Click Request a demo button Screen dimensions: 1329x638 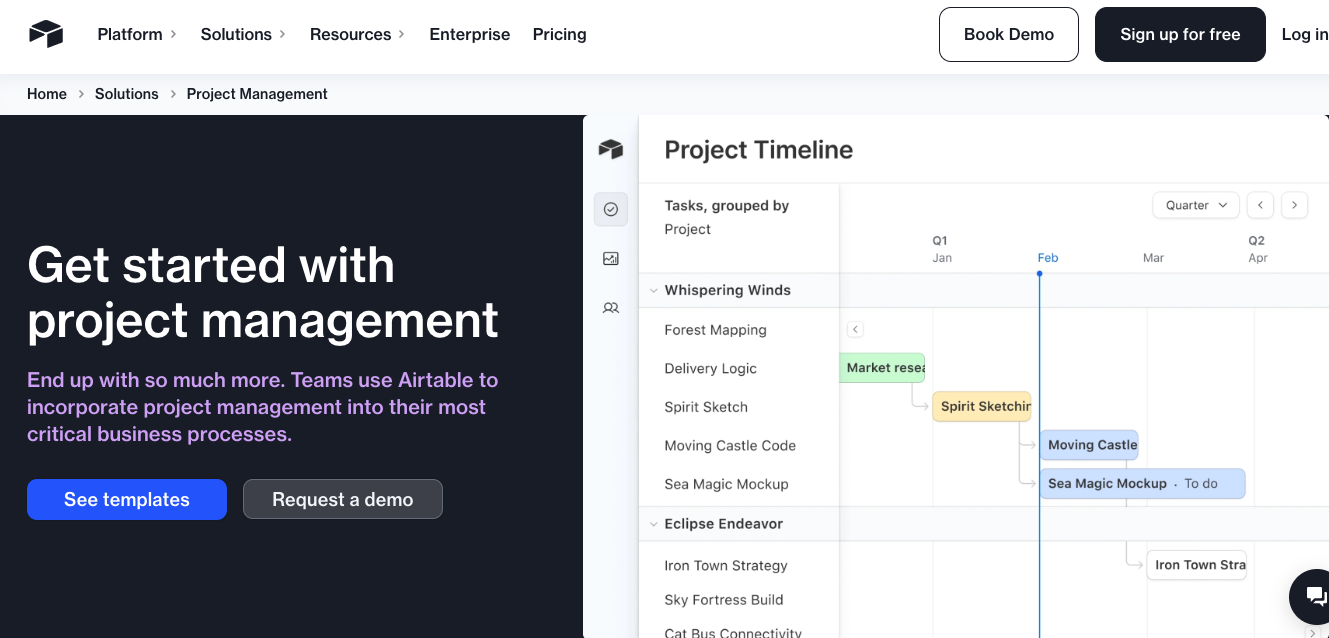[342, 500]
